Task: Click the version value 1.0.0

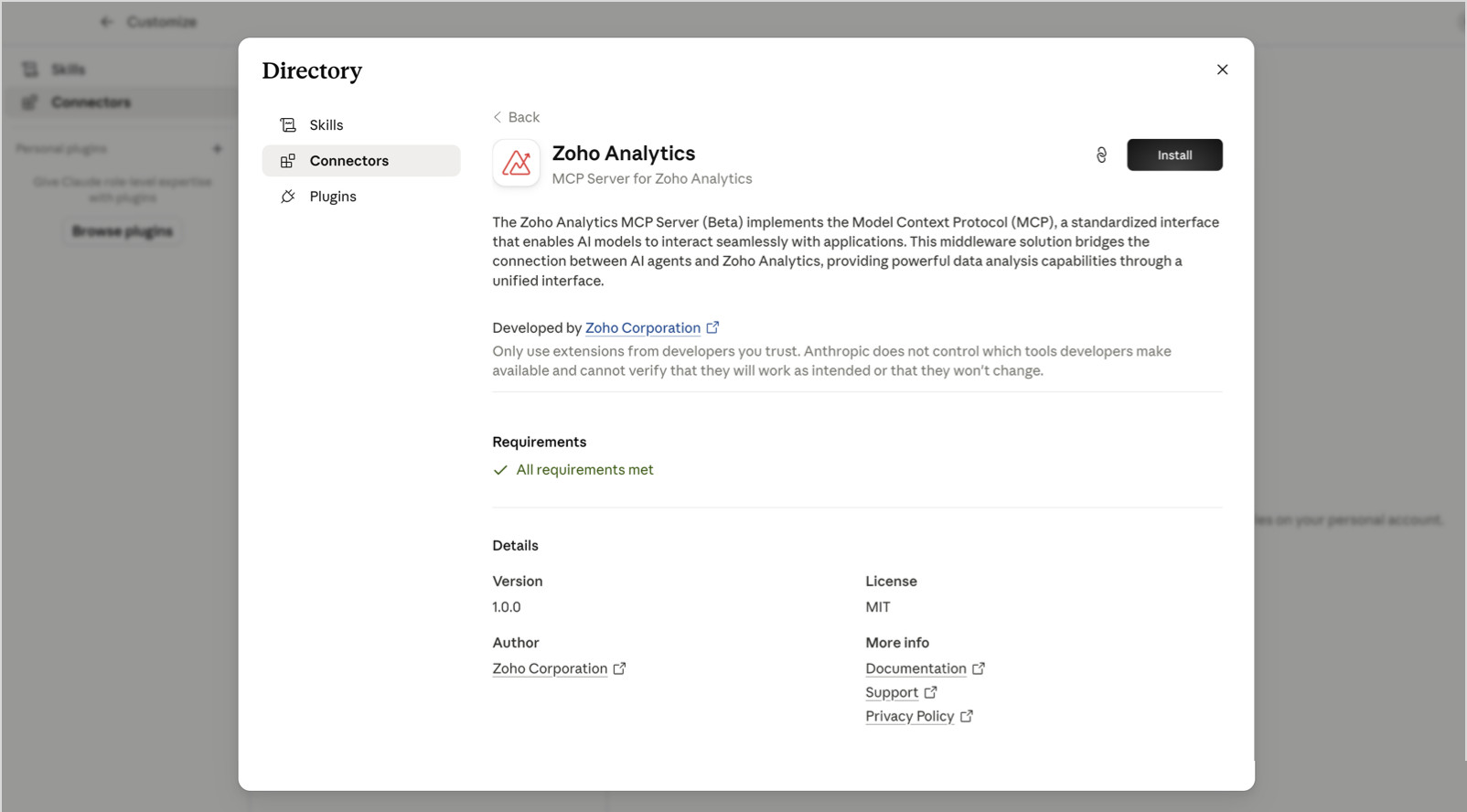Action: [x=507, y=607]
